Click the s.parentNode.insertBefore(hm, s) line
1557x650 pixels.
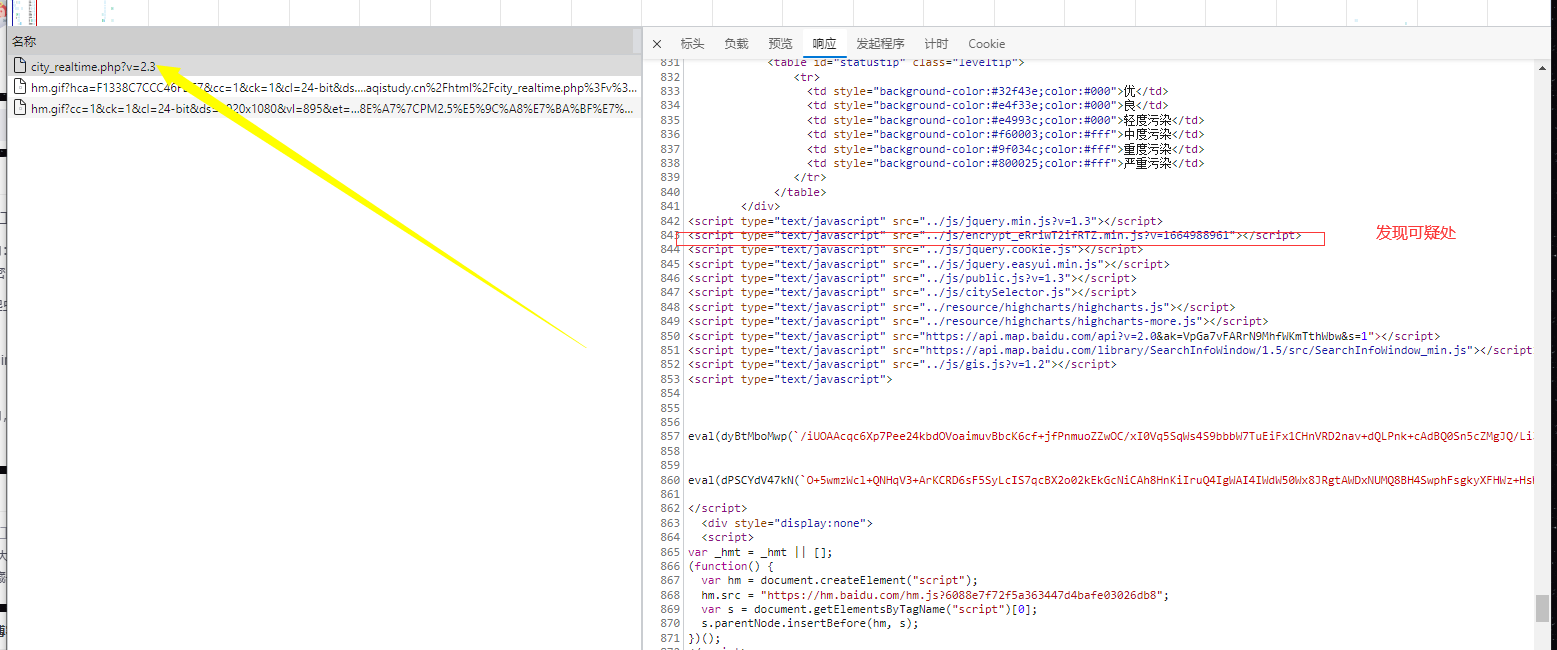pos(809,624)
